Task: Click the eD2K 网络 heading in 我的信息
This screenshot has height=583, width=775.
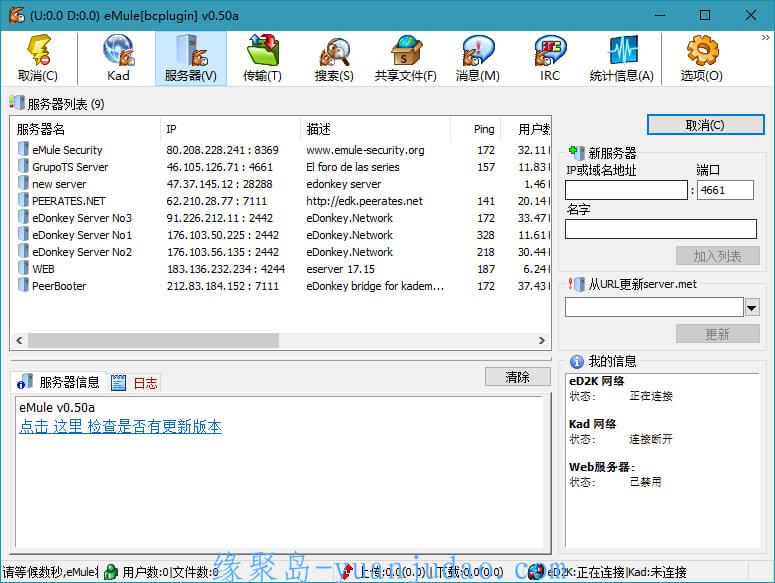Action: coord(596,381)
